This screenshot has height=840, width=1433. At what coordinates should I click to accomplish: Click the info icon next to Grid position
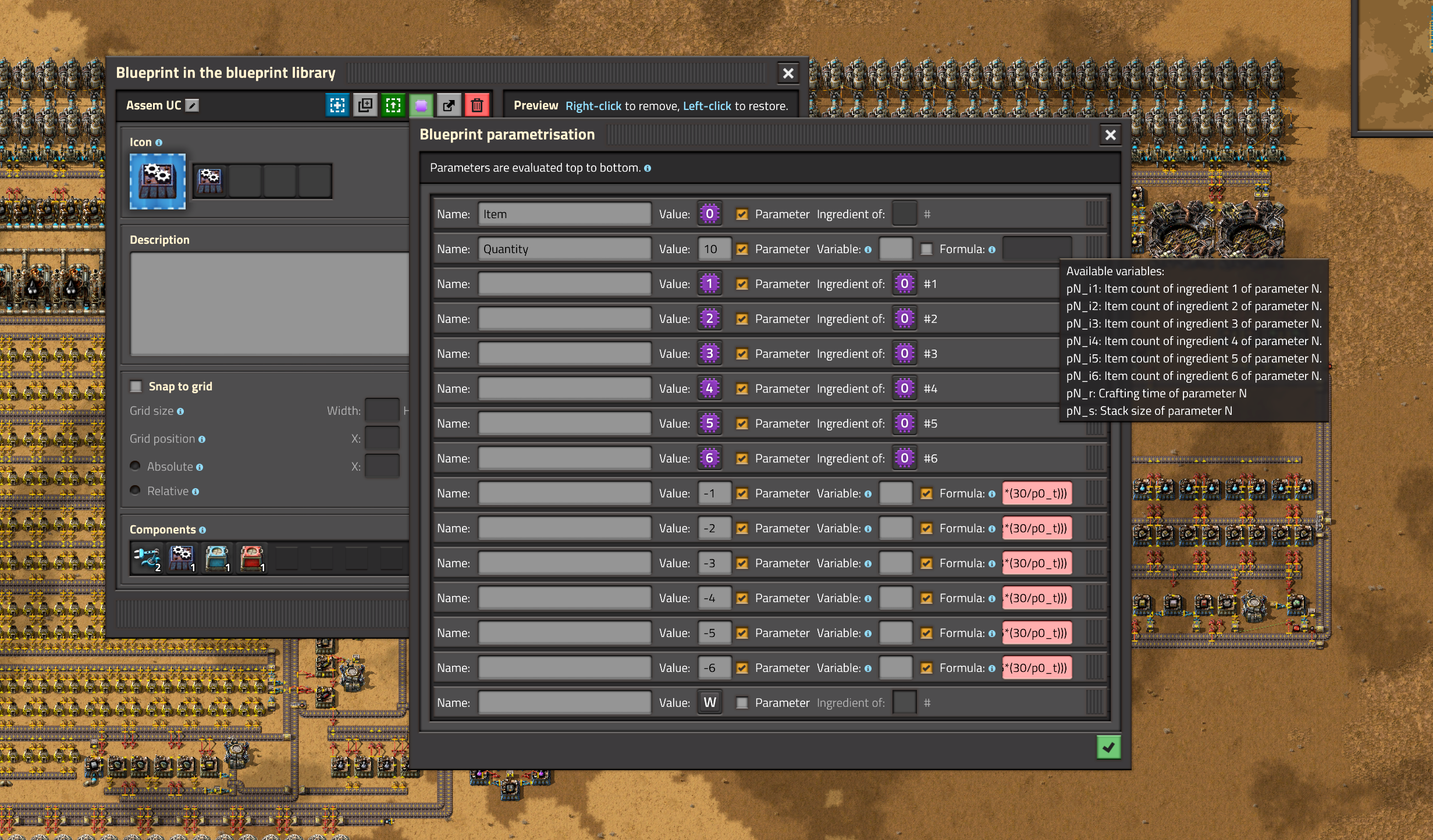click(x=202, y=439)
